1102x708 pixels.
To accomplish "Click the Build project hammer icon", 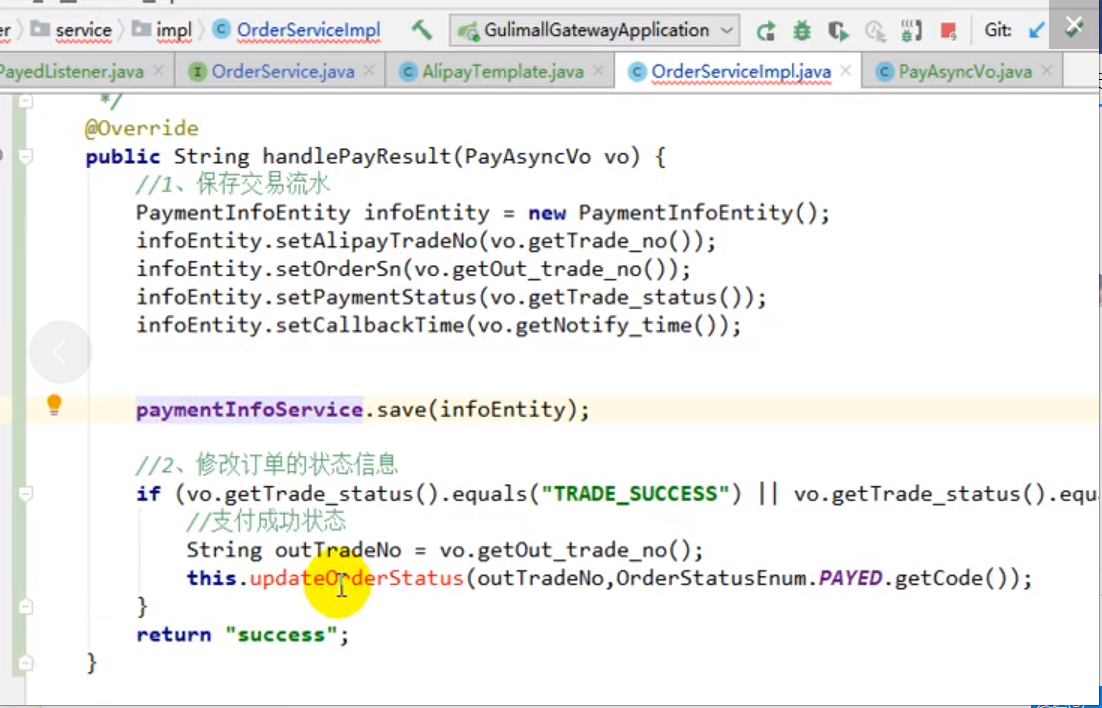I will 422,30.
